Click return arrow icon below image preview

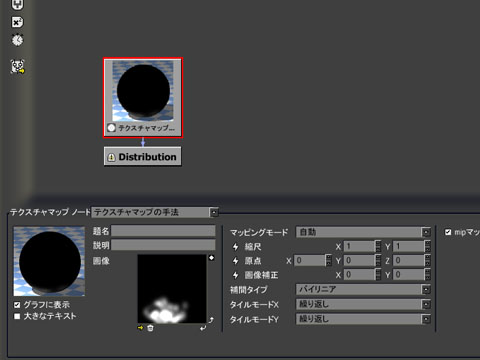pyautogui.click(x=203, y=328)
